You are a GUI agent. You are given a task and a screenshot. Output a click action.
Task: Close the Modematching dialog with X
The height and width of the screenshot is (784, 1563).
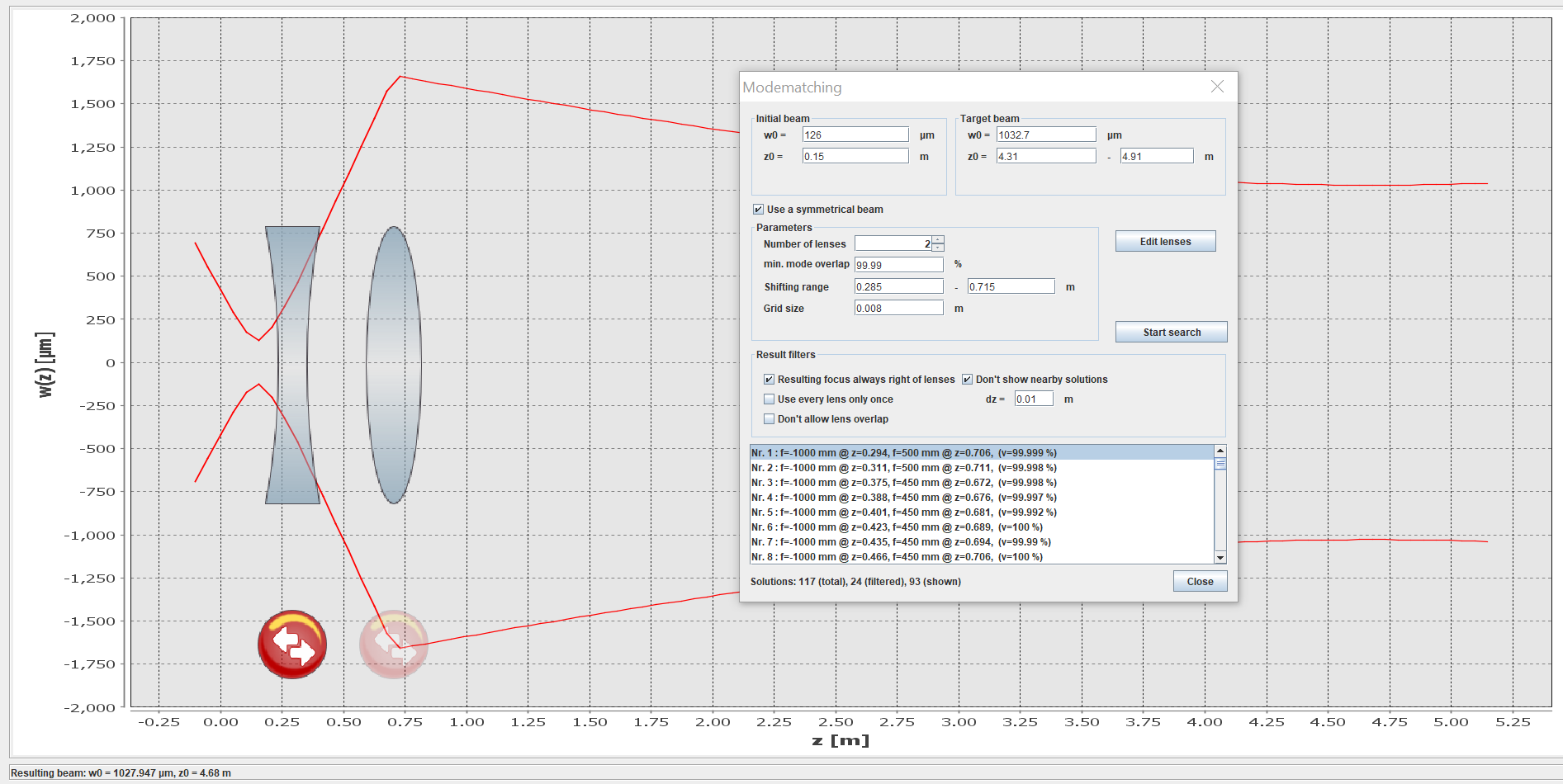click(x=1217, y=87)
